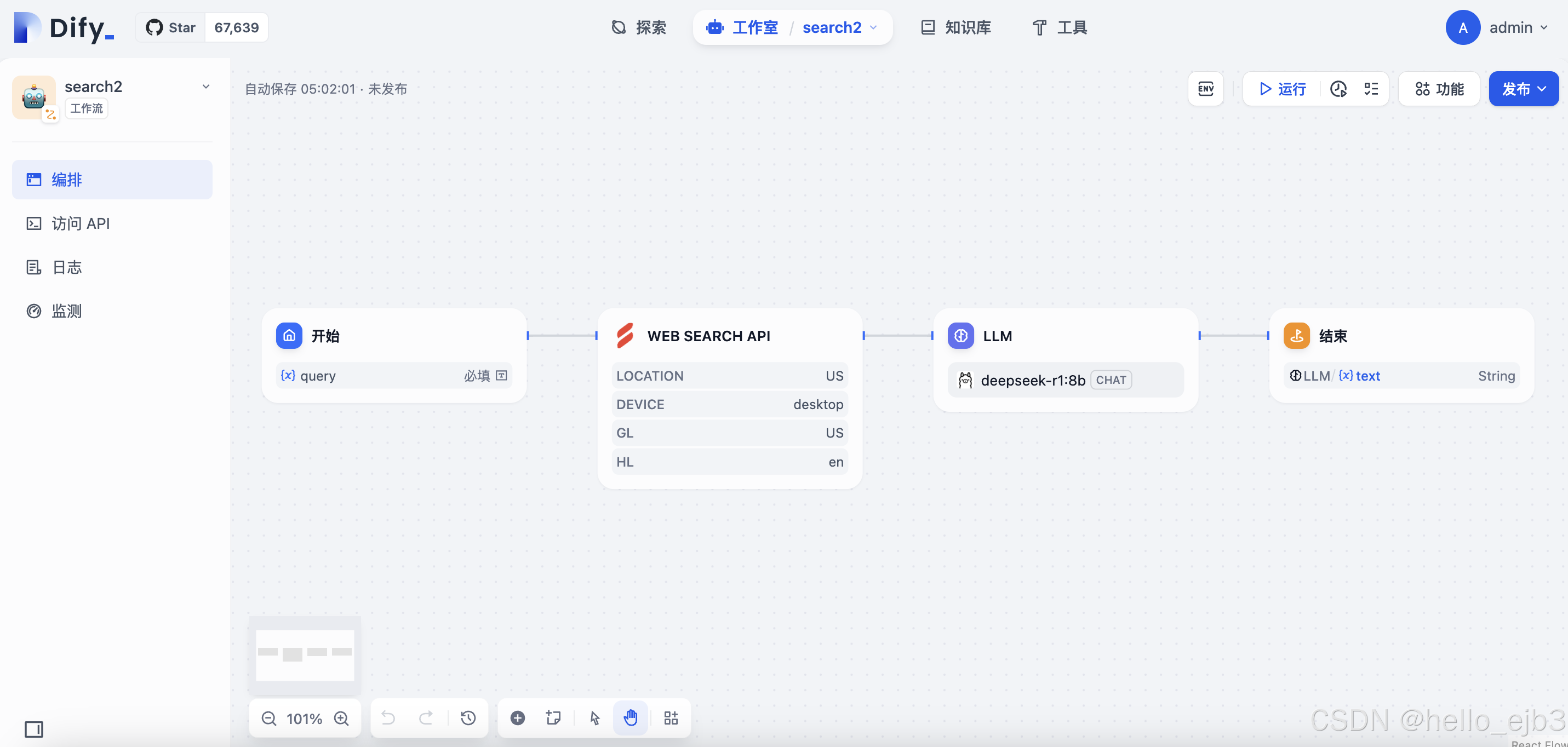Image resolution: width=1568 pixels, height=747 pixels.
Task: Collapse the left sidebar panel
Action: point(34,729)
